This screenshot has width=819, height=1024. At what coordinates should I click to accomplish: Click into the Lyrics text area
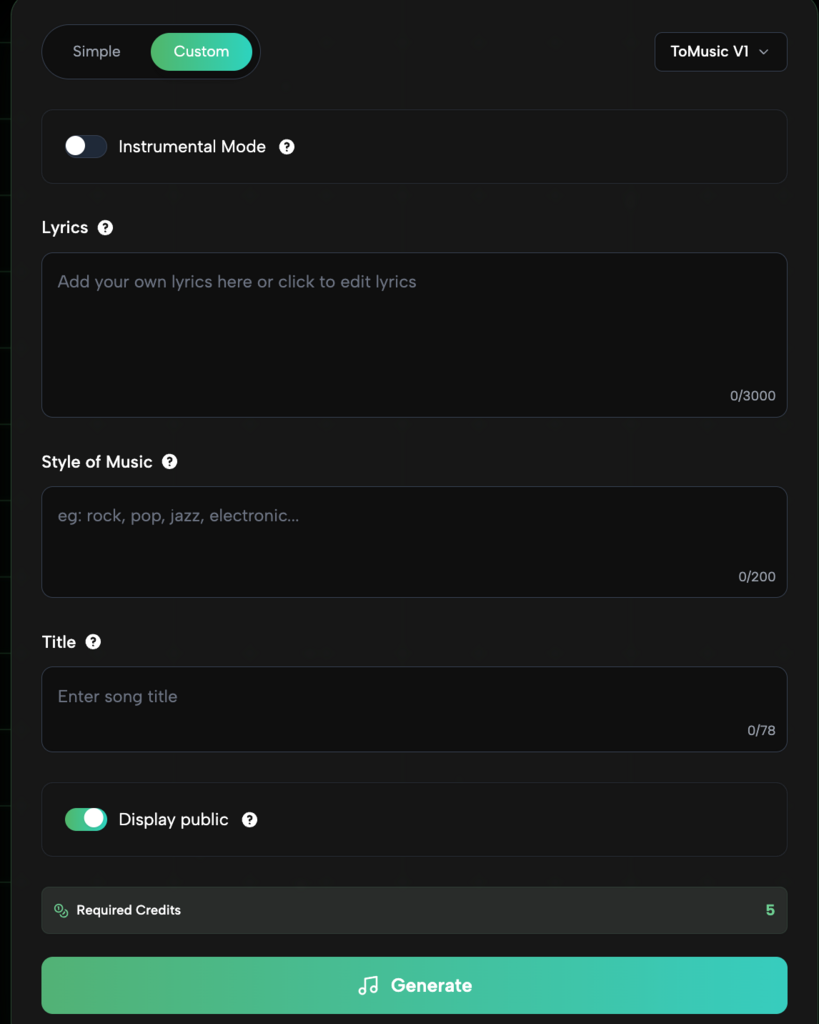[414, 334]
